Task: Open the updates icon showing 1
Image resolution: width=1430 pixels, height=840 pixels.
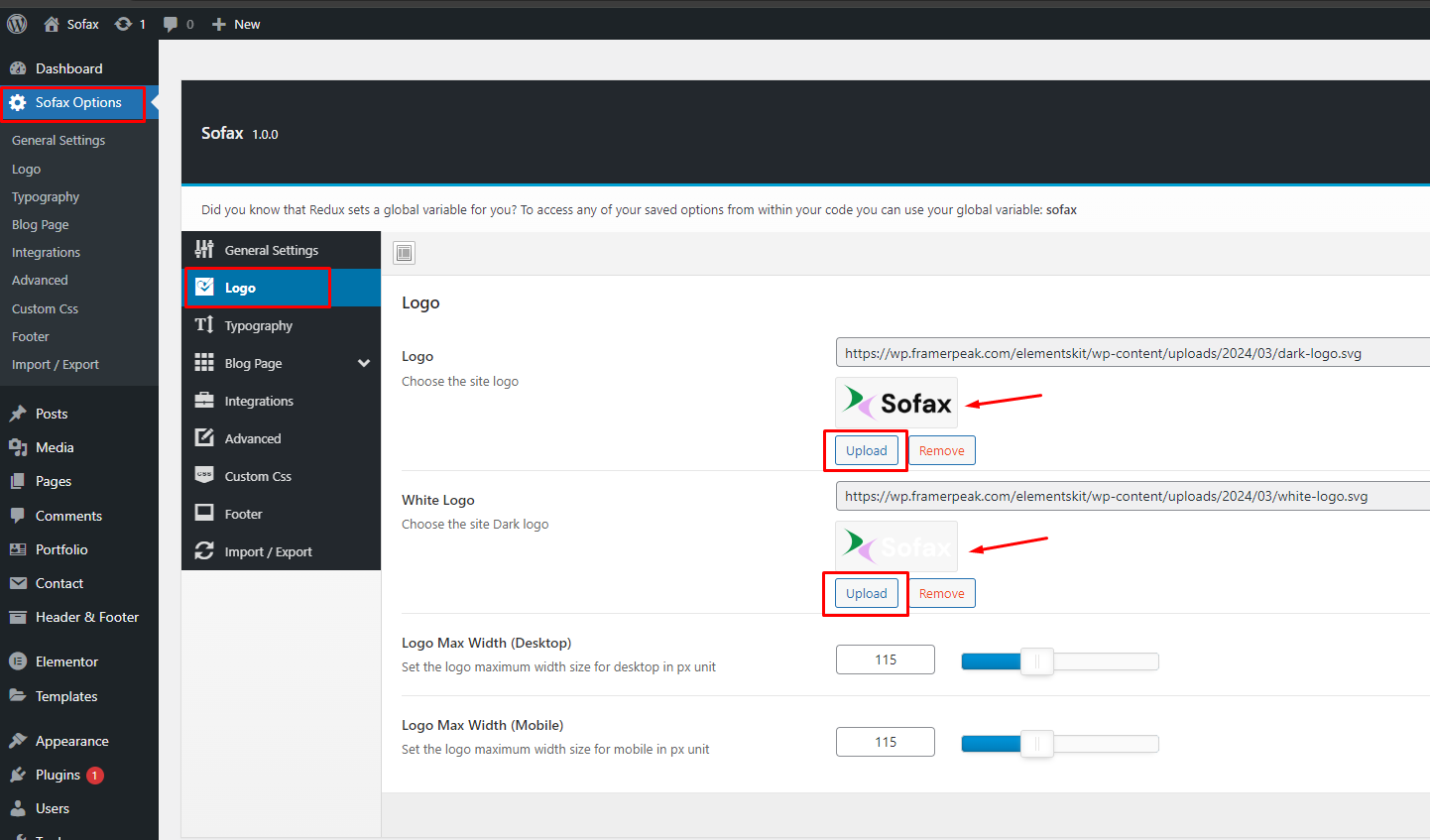Action: pos(123,24)
